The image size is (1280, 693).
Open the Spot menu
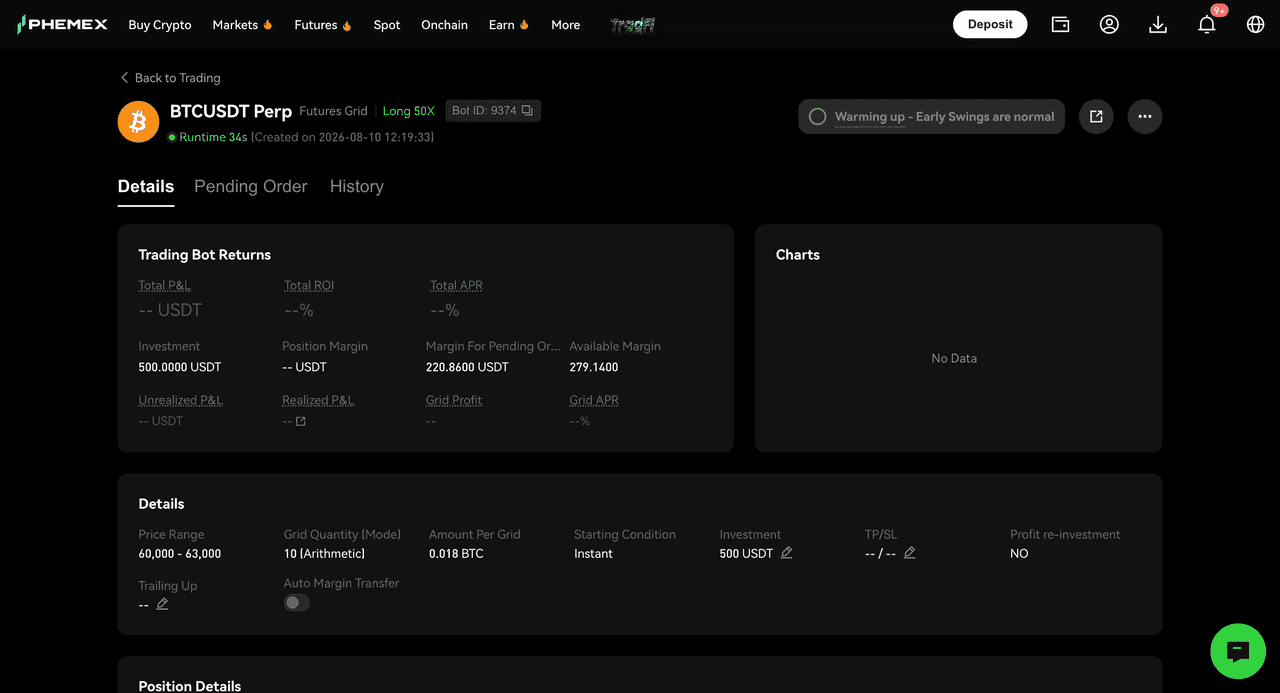pos(387,25)
